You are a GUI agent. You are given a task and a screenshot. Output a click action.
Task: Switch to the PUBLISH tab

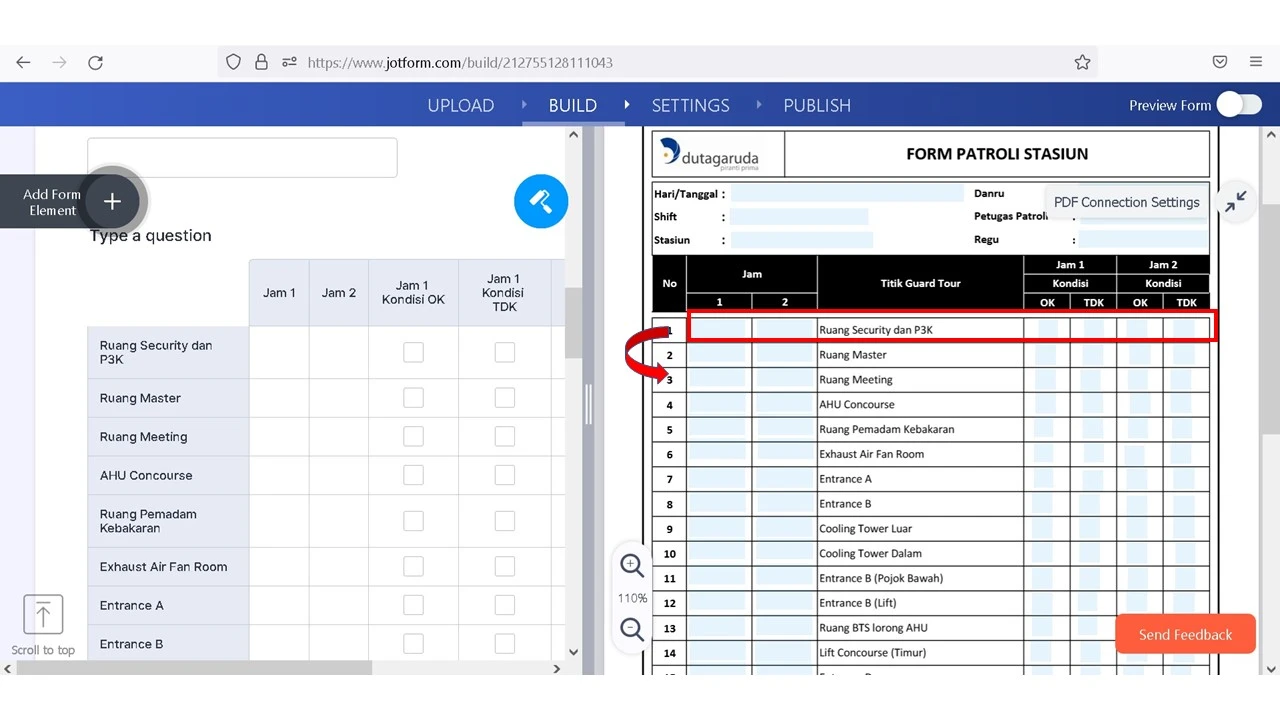(817, 104)
